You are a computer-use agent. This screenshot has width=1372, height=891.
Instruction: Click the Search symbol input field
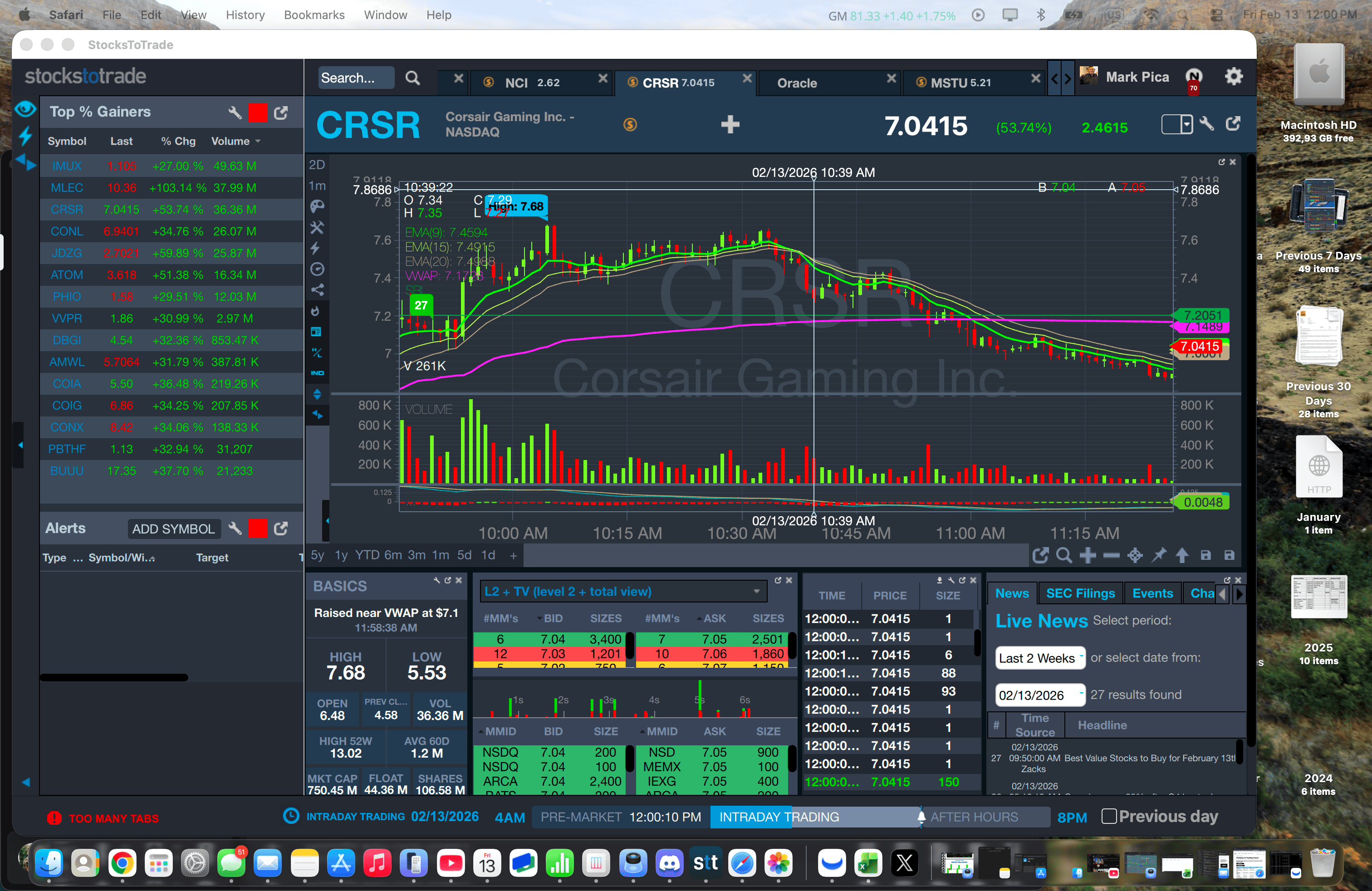coord(355,78)
